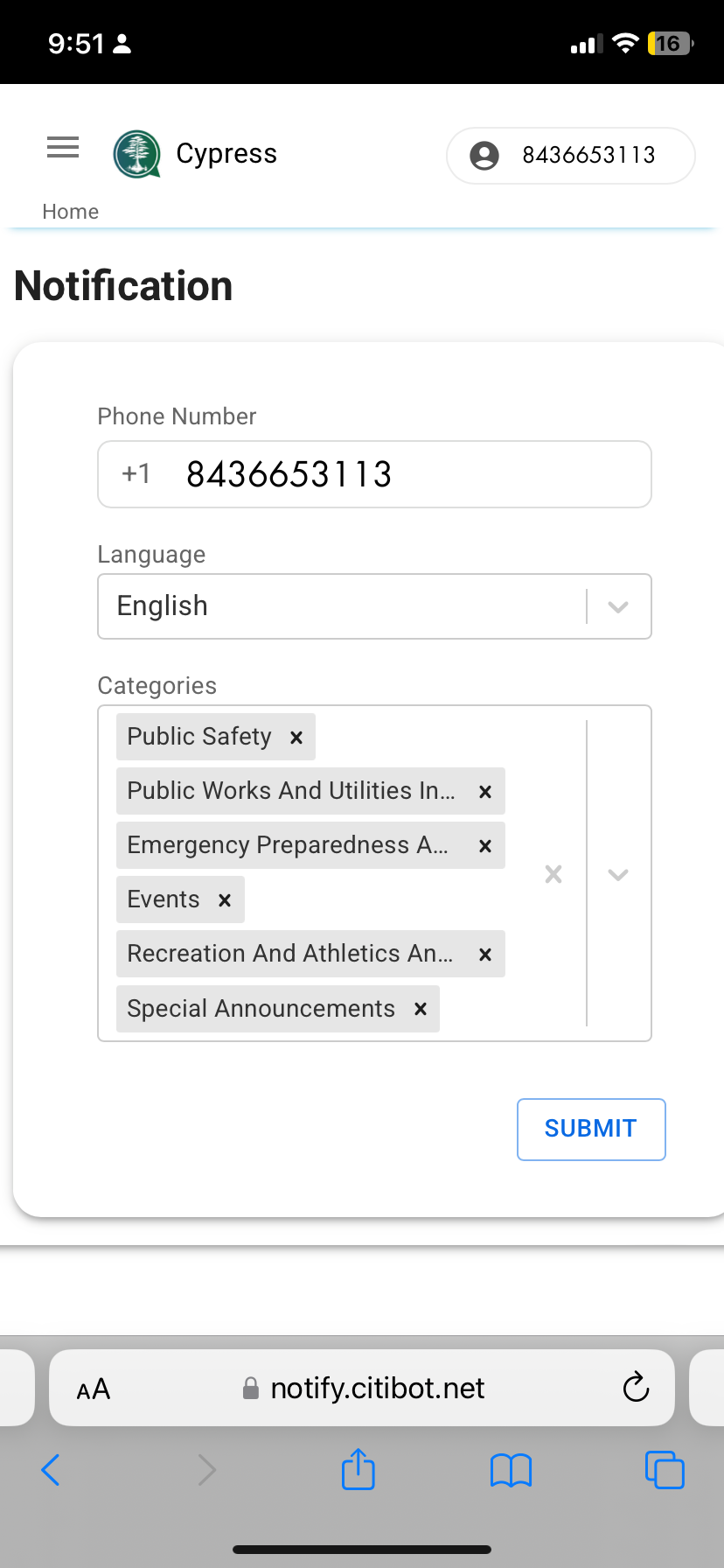The height and width of the screenshot is (1568, 724).
Task: Remove the Events category chip
Action: tap(225, 899)
